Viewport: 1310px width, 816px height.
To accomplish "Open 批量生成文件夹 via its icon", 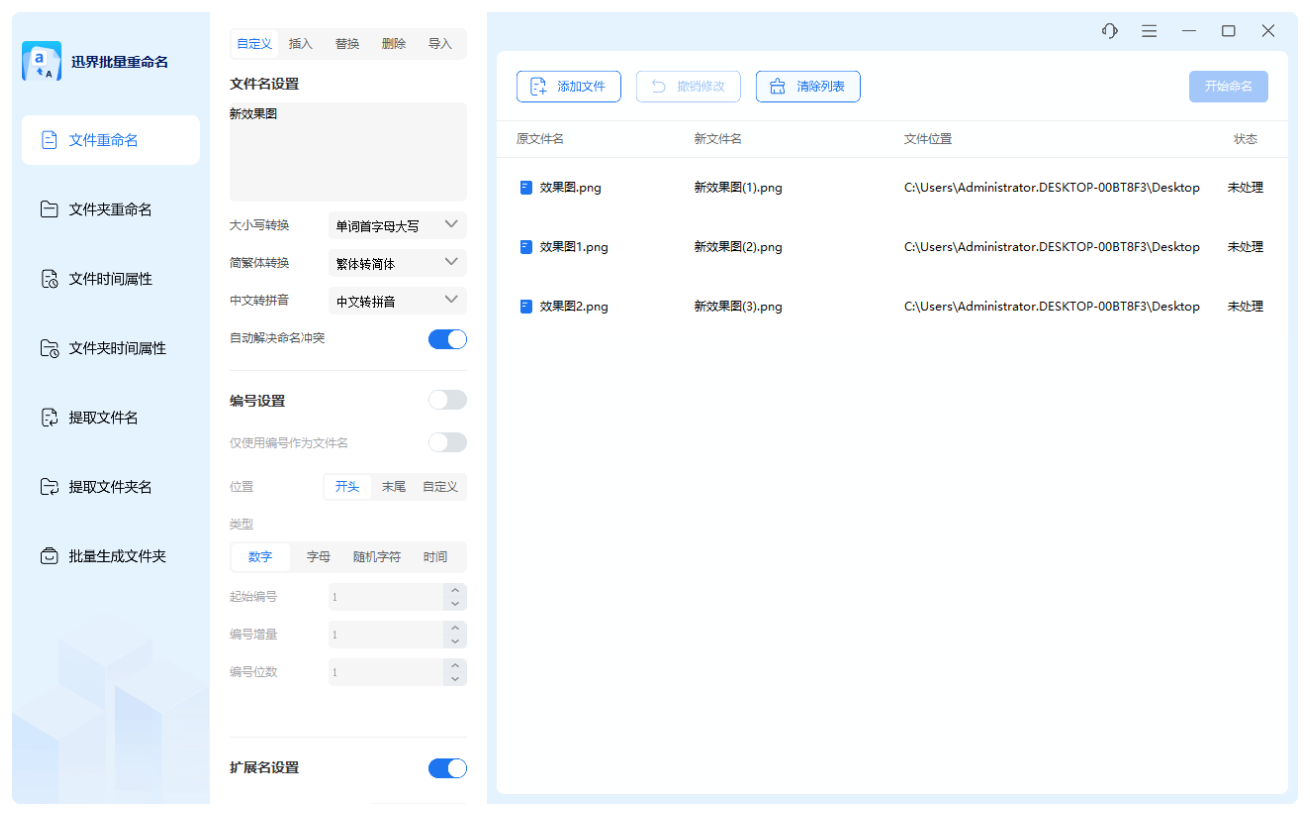I will (49, 556).
